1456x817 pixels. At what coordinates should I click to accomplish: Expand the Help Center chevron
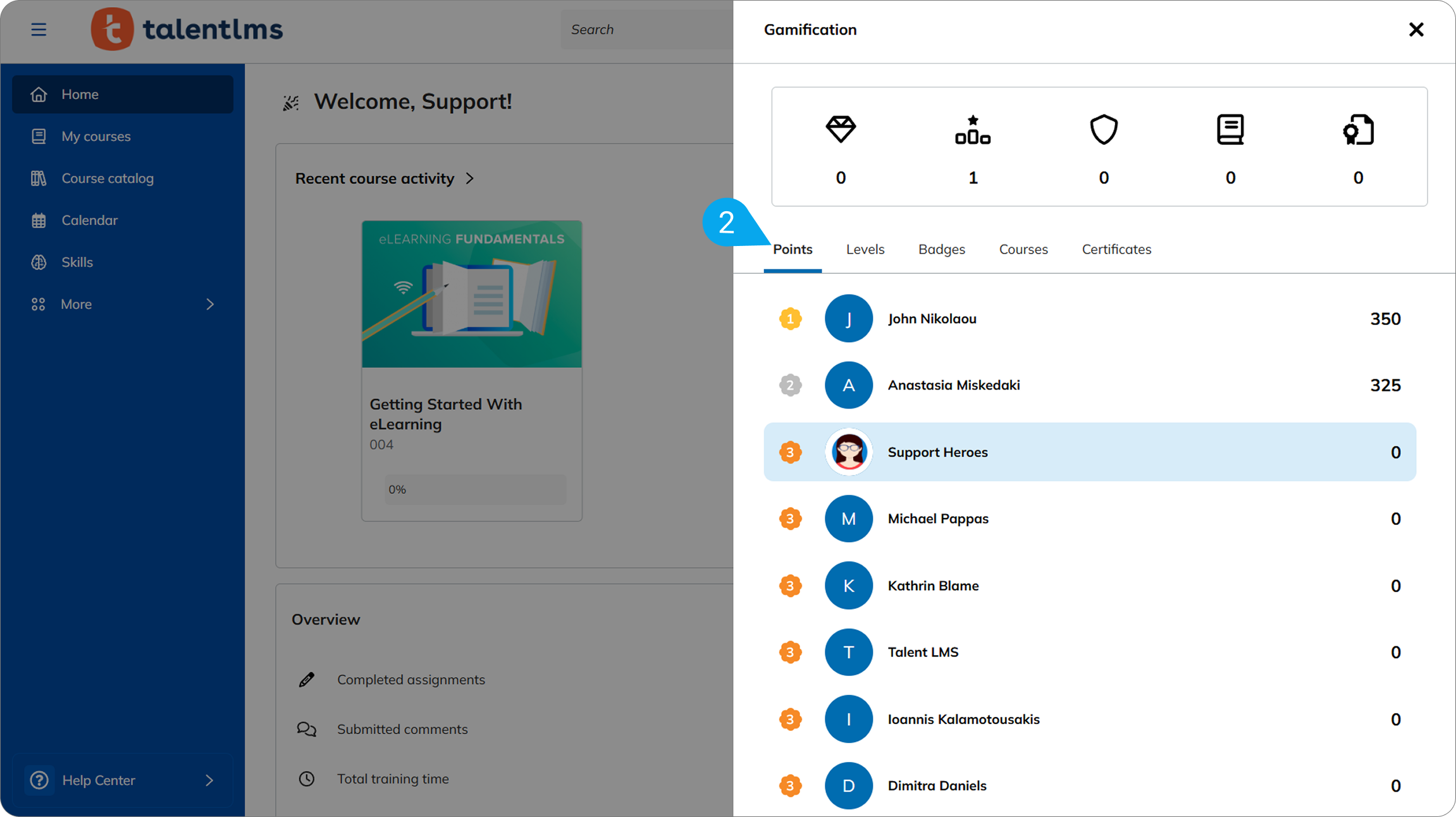pyautogui.click(x=209, y=780)
